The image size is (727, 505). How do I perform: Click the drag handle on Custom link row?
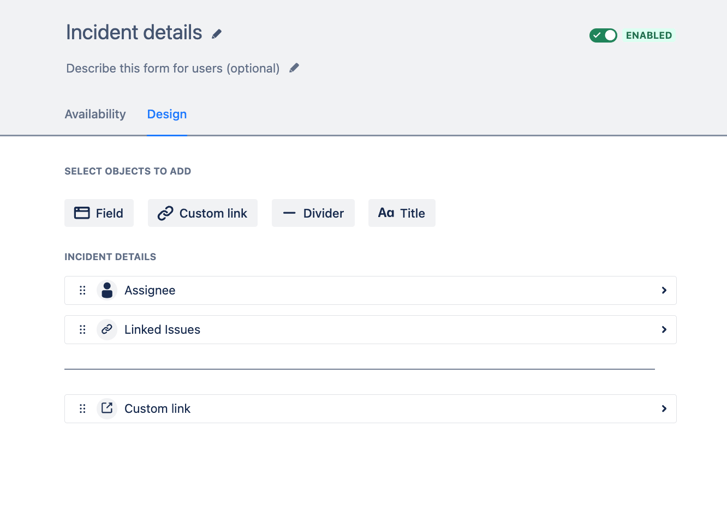(83, 409)
